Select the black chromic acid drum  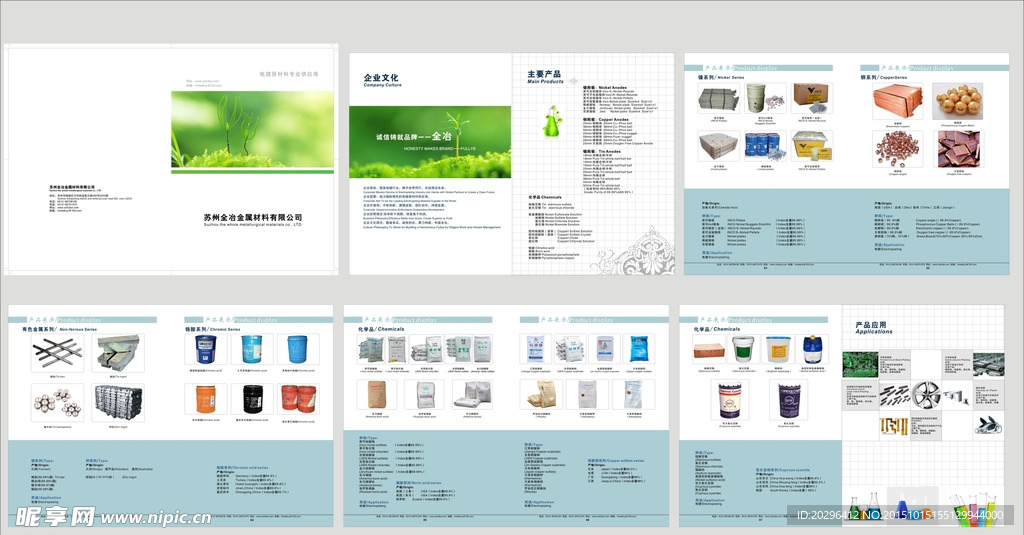(252, 398)
